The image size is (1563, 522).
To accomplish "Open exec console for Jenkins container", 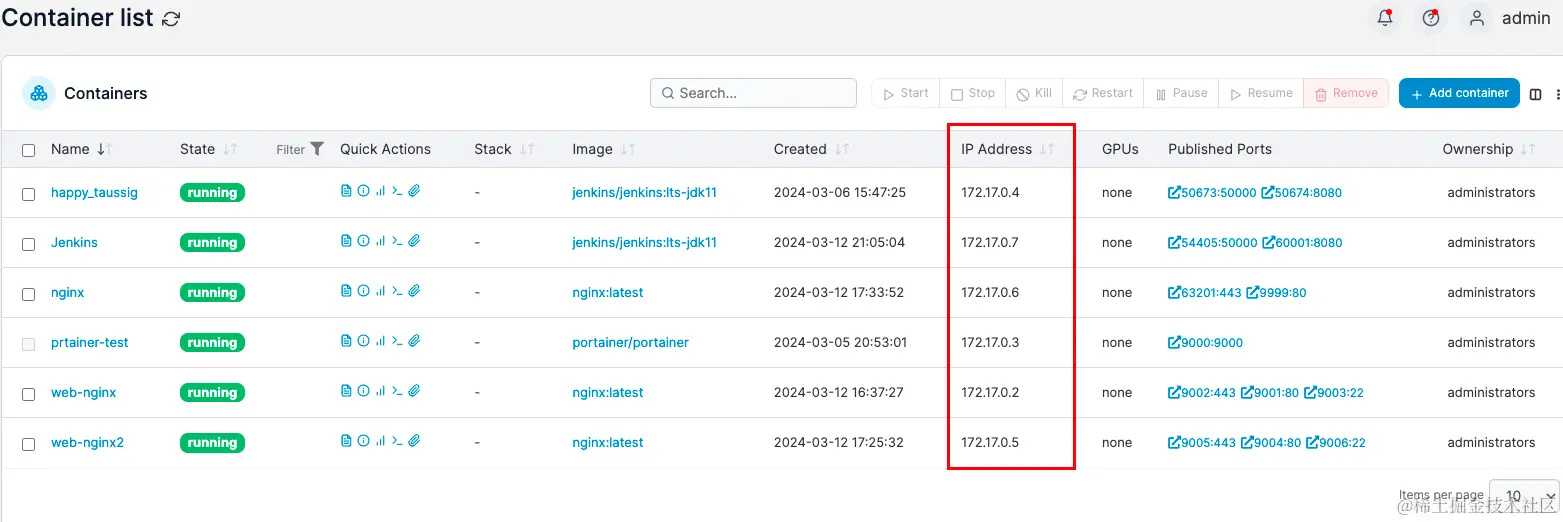I will pos(397,241).
